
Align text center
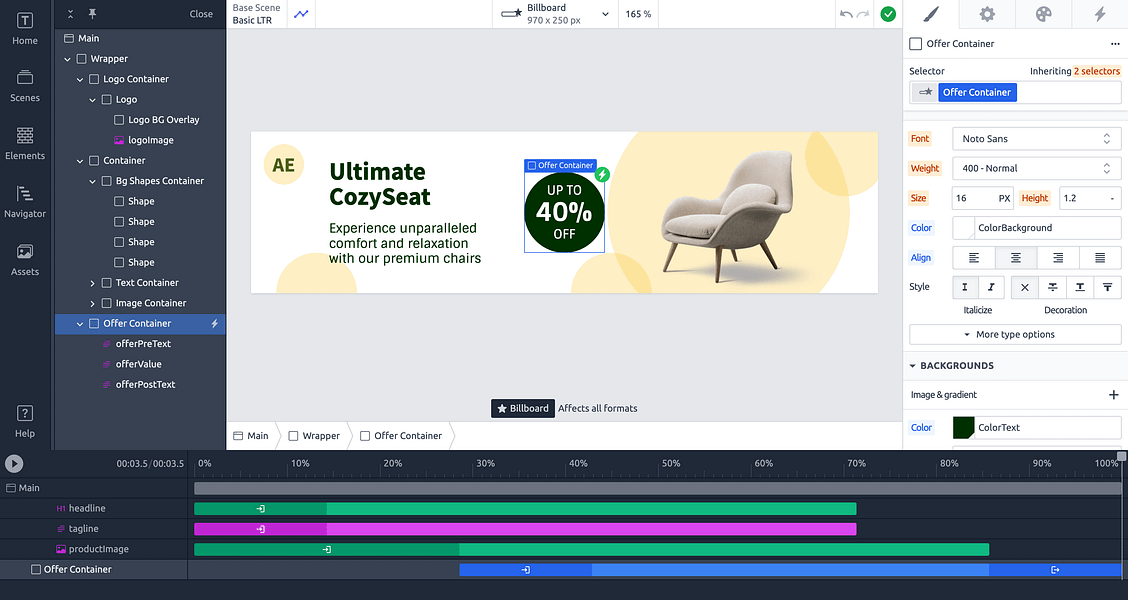point(1016,258)
